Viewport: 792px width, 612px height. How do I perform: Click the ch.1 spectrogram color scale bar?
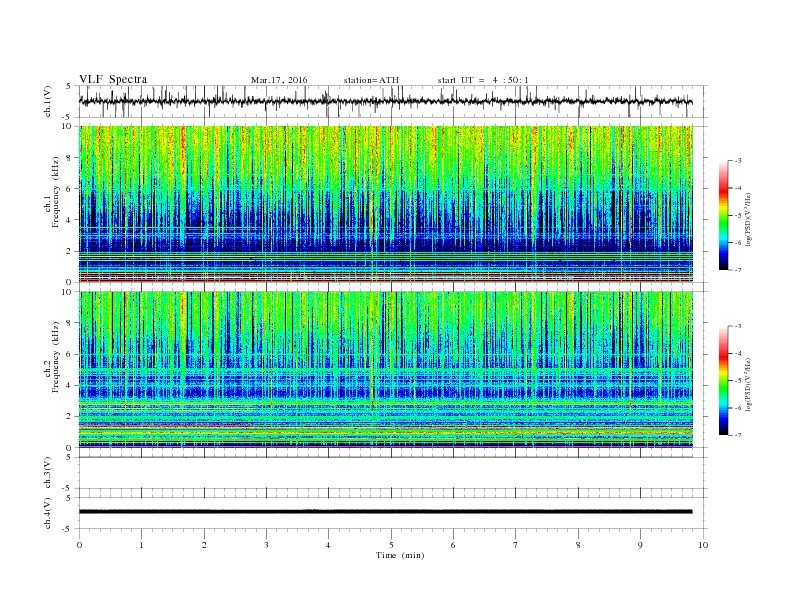(723, 215)
